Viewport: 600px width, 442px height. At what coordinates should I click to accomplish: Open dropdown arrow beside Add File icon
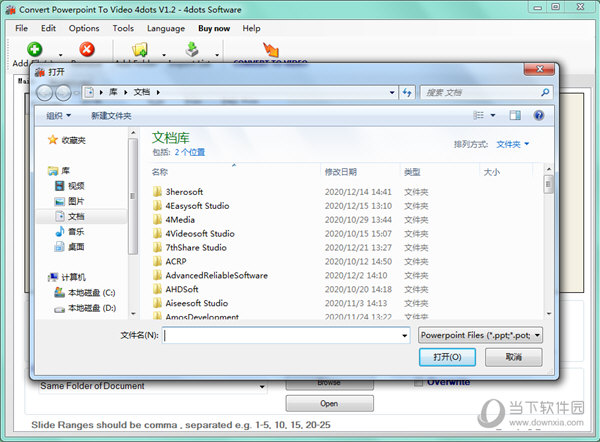60,55
